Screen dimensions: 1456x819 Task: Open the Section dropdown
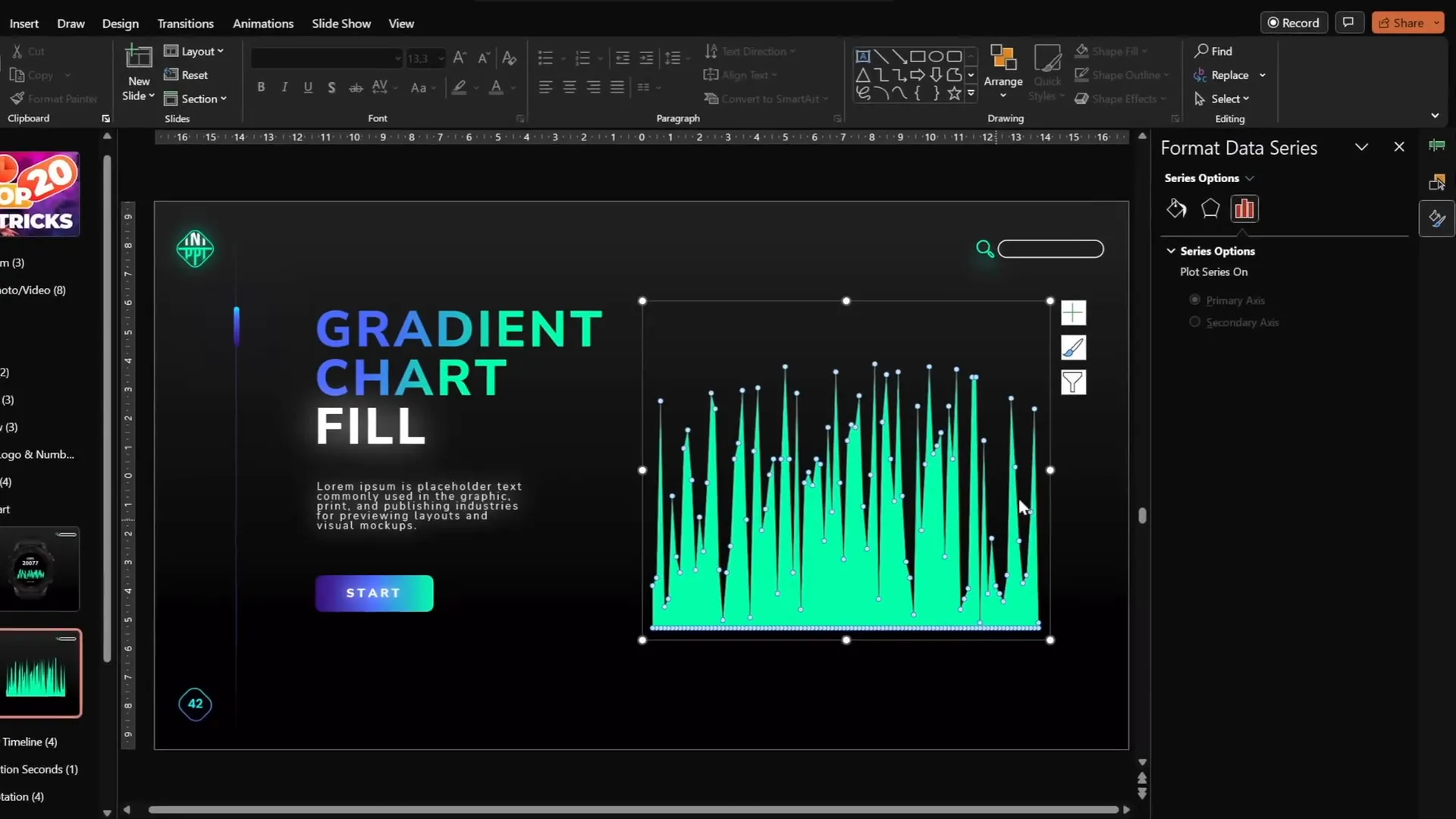click(196, 99)
